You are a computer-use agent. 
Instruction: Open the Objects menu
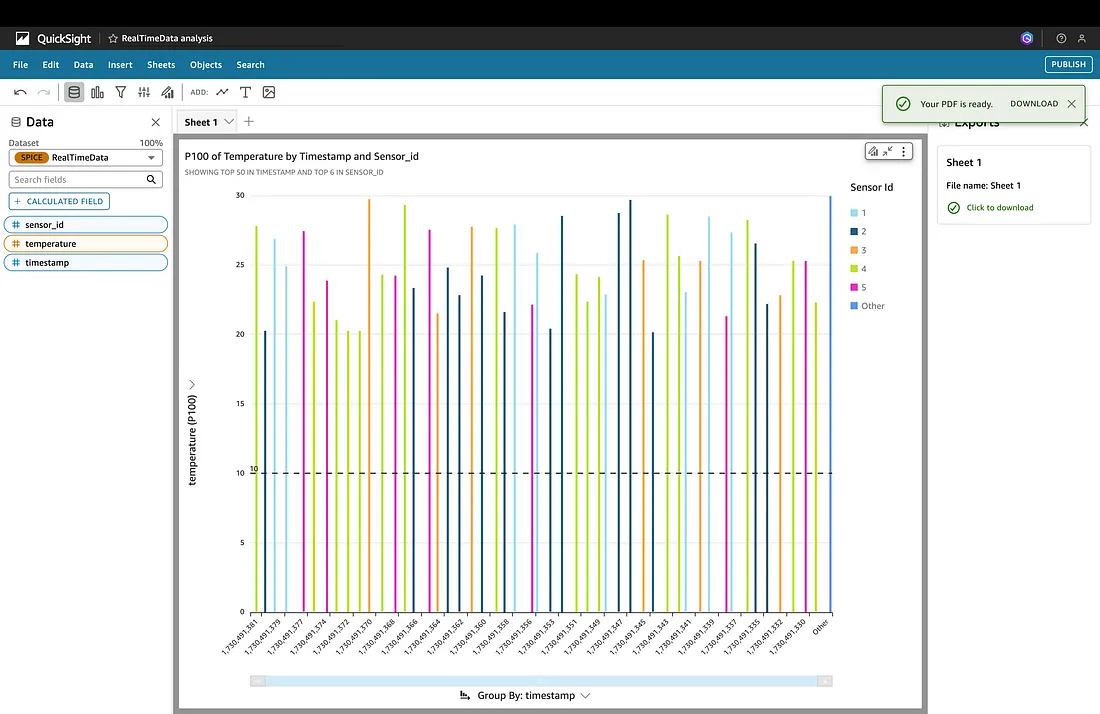point(205,64)
